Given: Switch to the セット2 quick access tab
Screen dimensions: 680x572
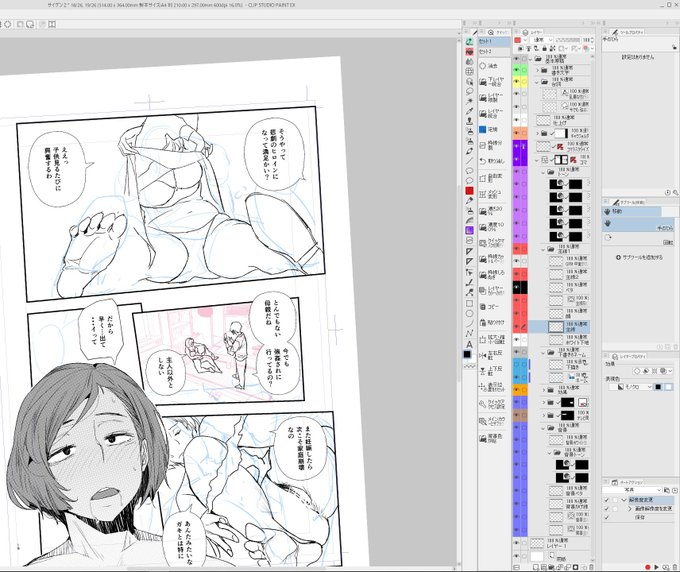Looking at the screenshot, I should pyautogui.click(x=494, y=52).
